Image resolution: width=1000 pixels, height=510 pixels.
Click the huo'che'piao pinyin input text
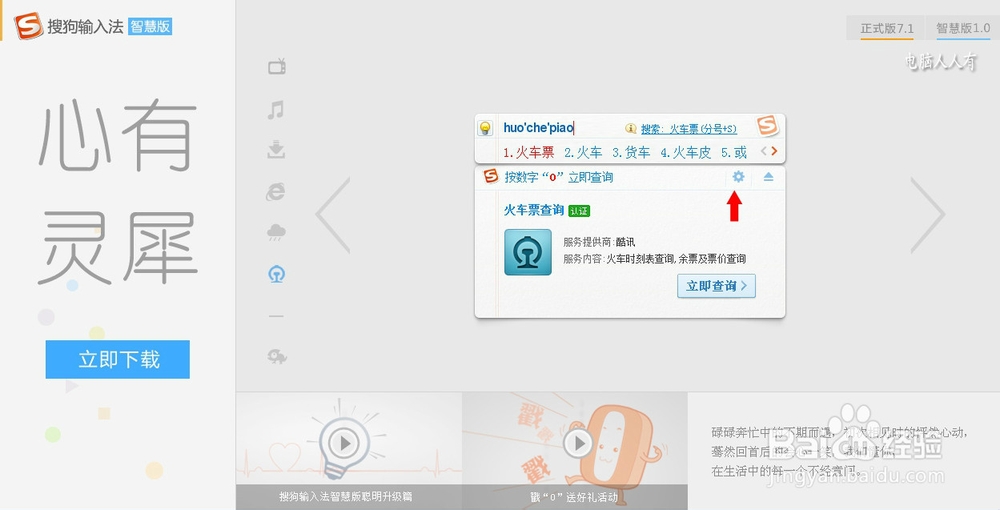(538, 128)
